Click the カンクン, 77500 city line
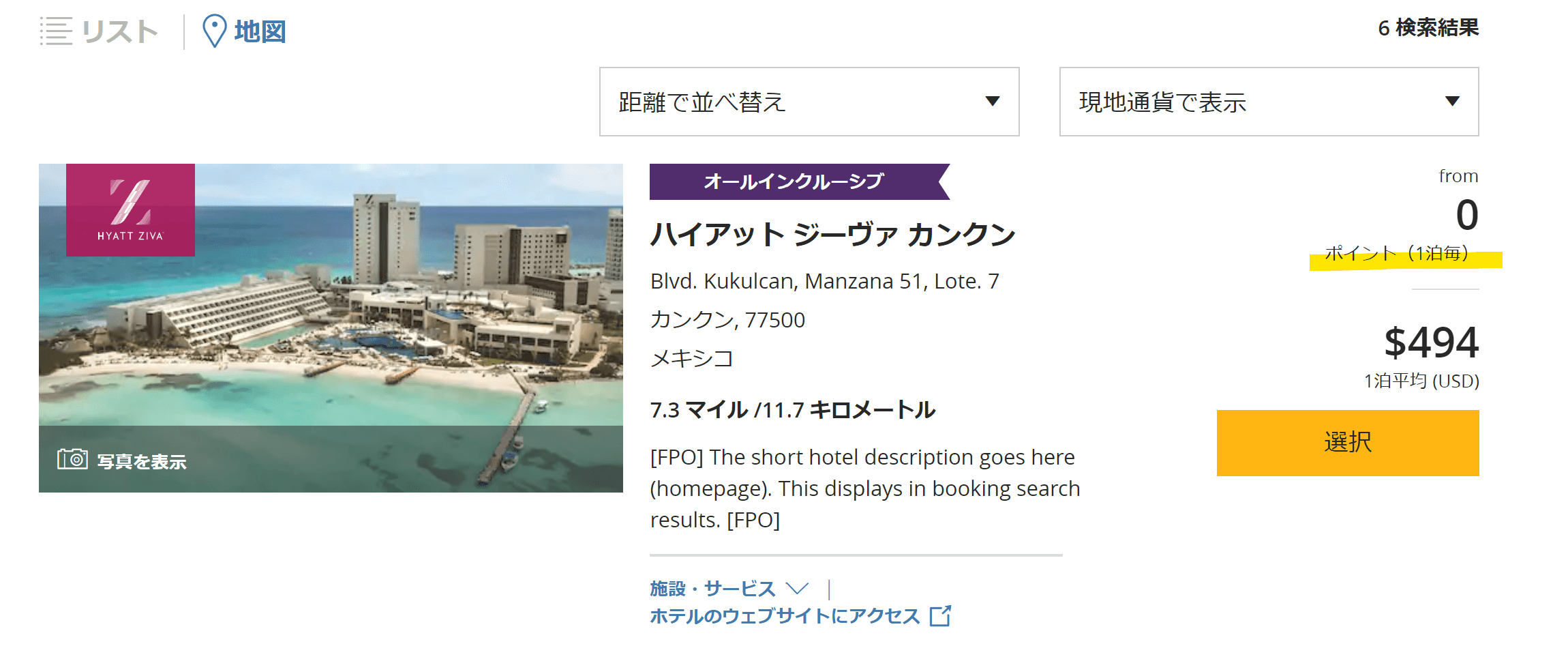 728,320
